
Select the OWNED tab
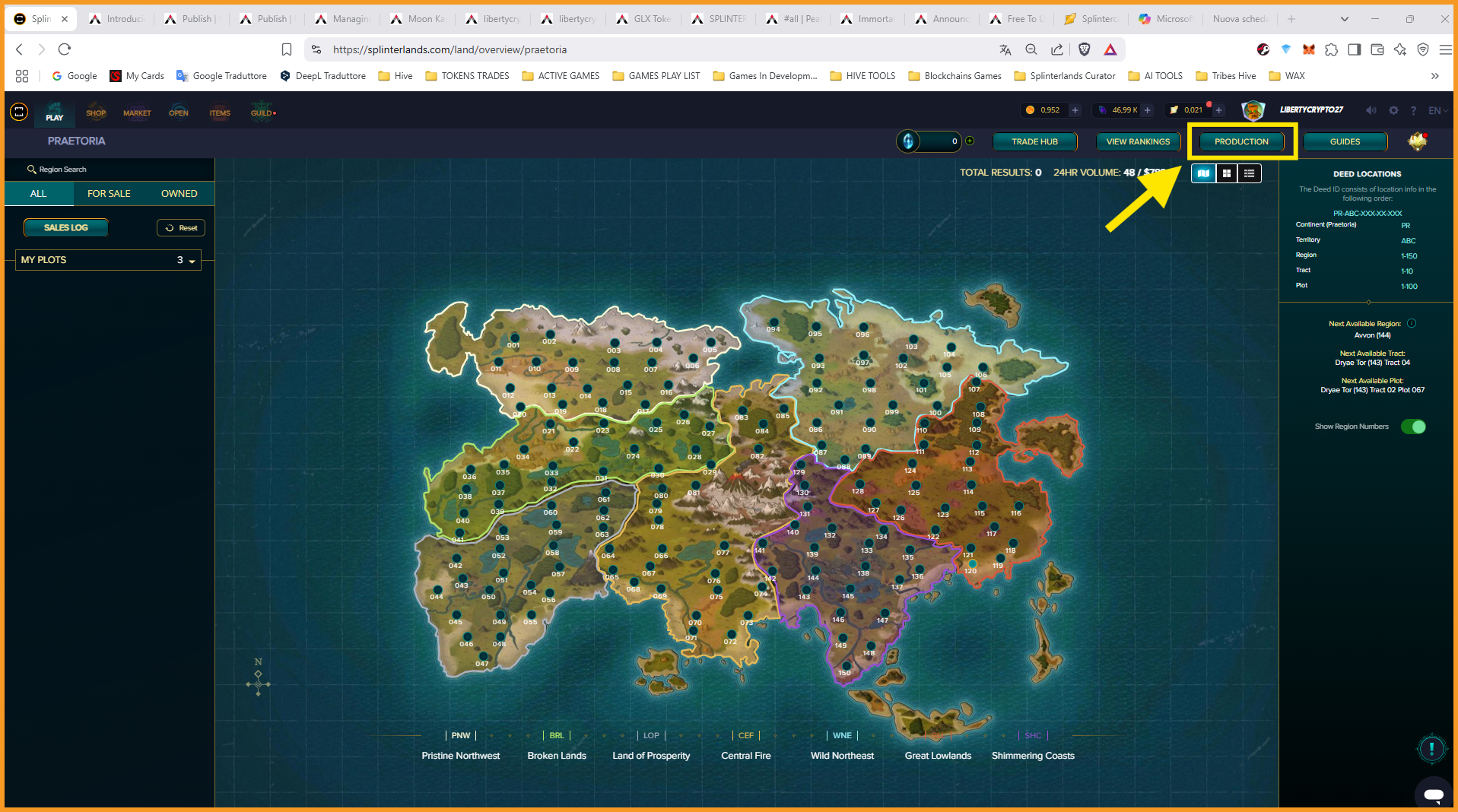(x=179, y=194)
